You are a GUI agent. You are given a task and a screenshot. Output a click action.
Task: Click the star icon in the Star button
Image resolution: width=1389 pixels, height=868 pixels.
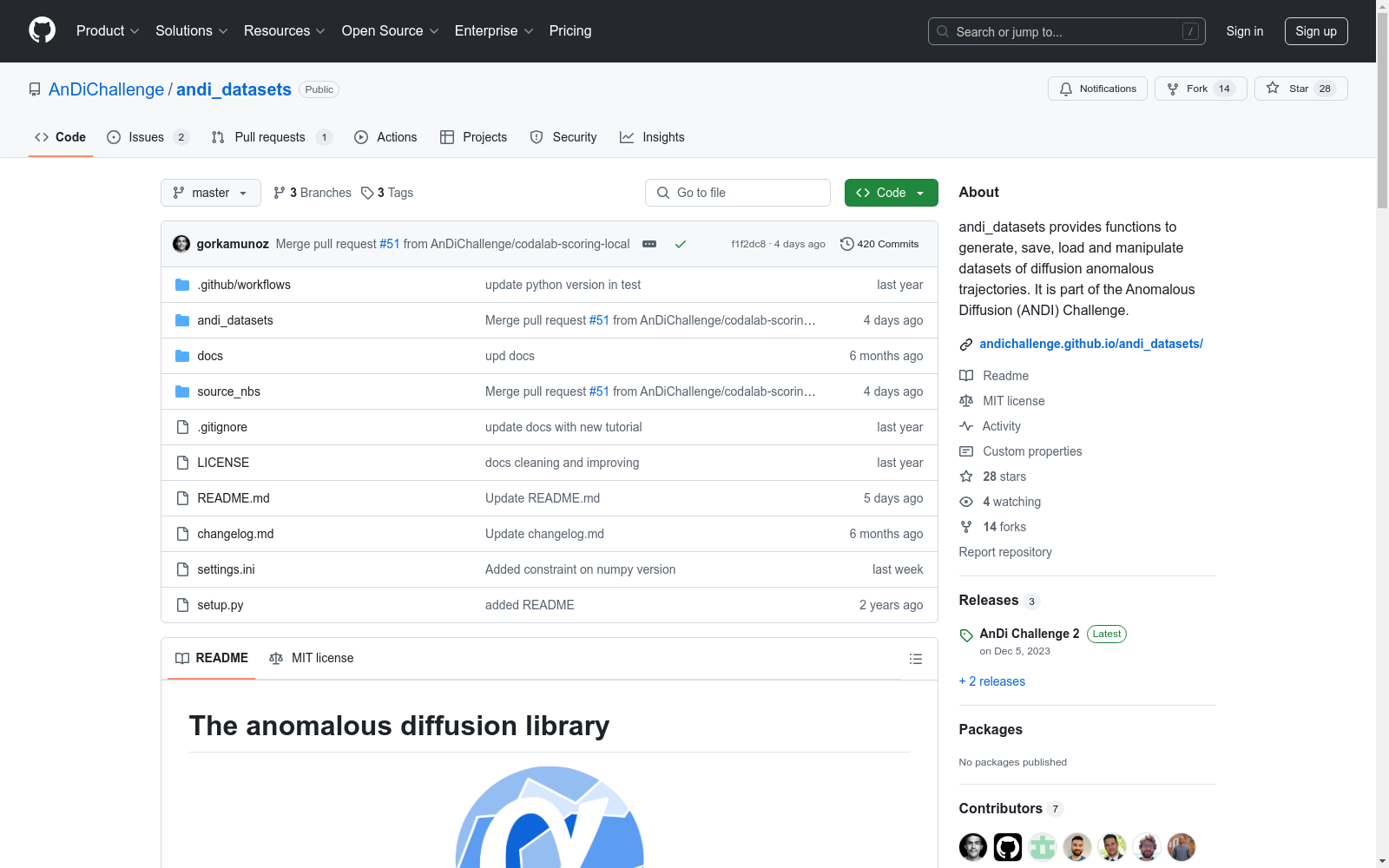[x=1273, y=88]
